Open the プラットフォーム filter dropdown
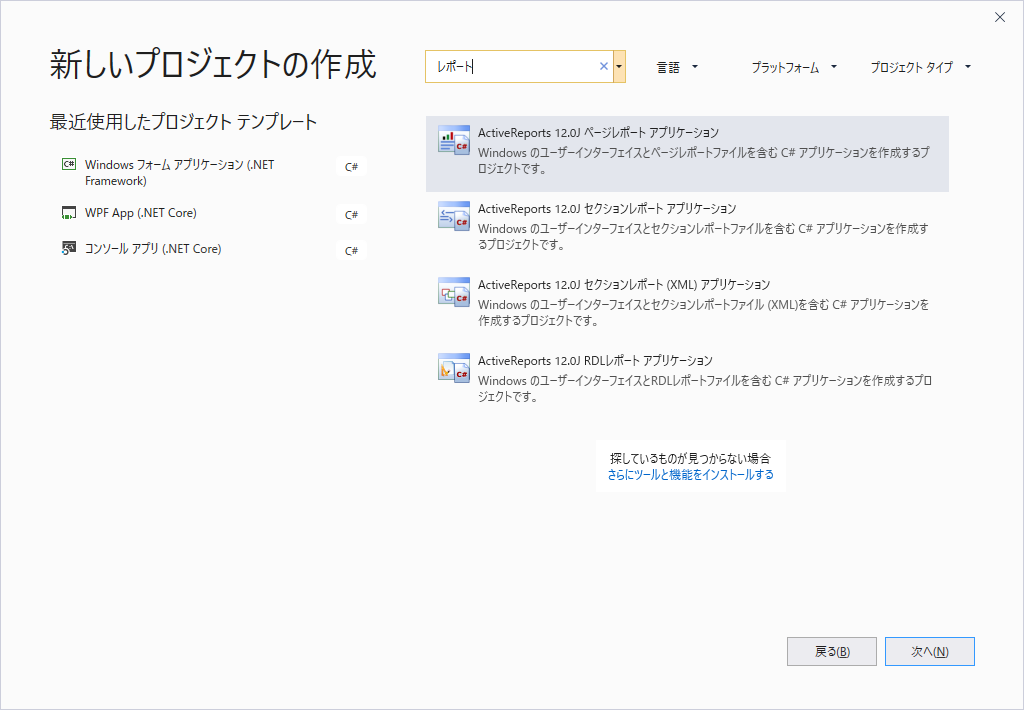 (793, 67)
